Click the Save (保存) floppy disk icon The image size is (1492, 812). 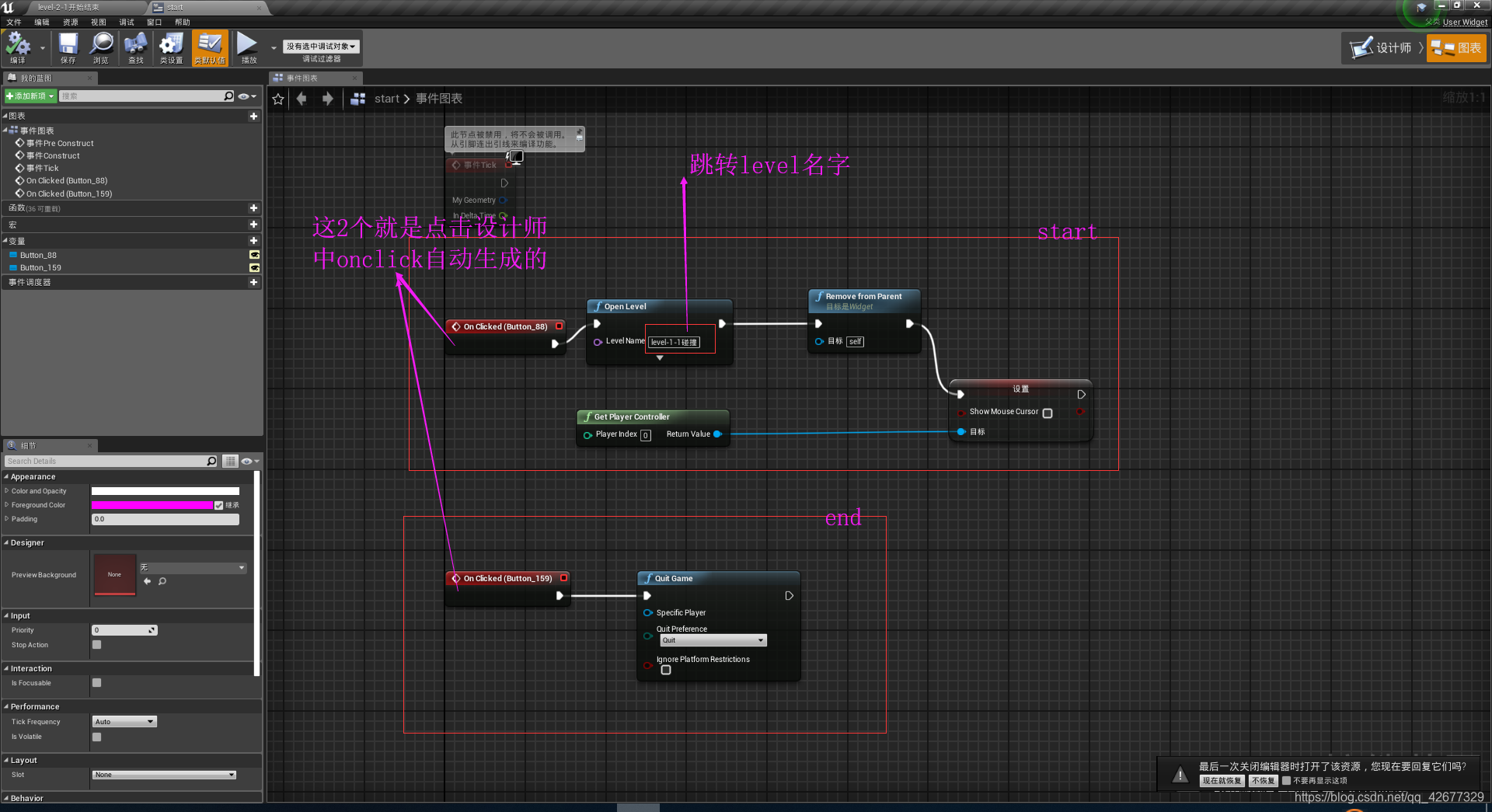tap(68, 47)
